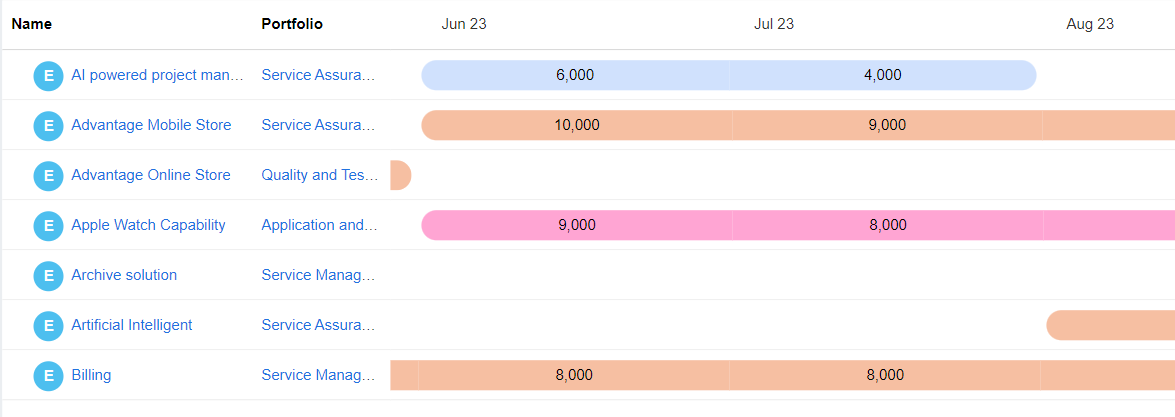Open the Billing project link
Viewport: 1175px width, 417px height.
pos(91,375)
